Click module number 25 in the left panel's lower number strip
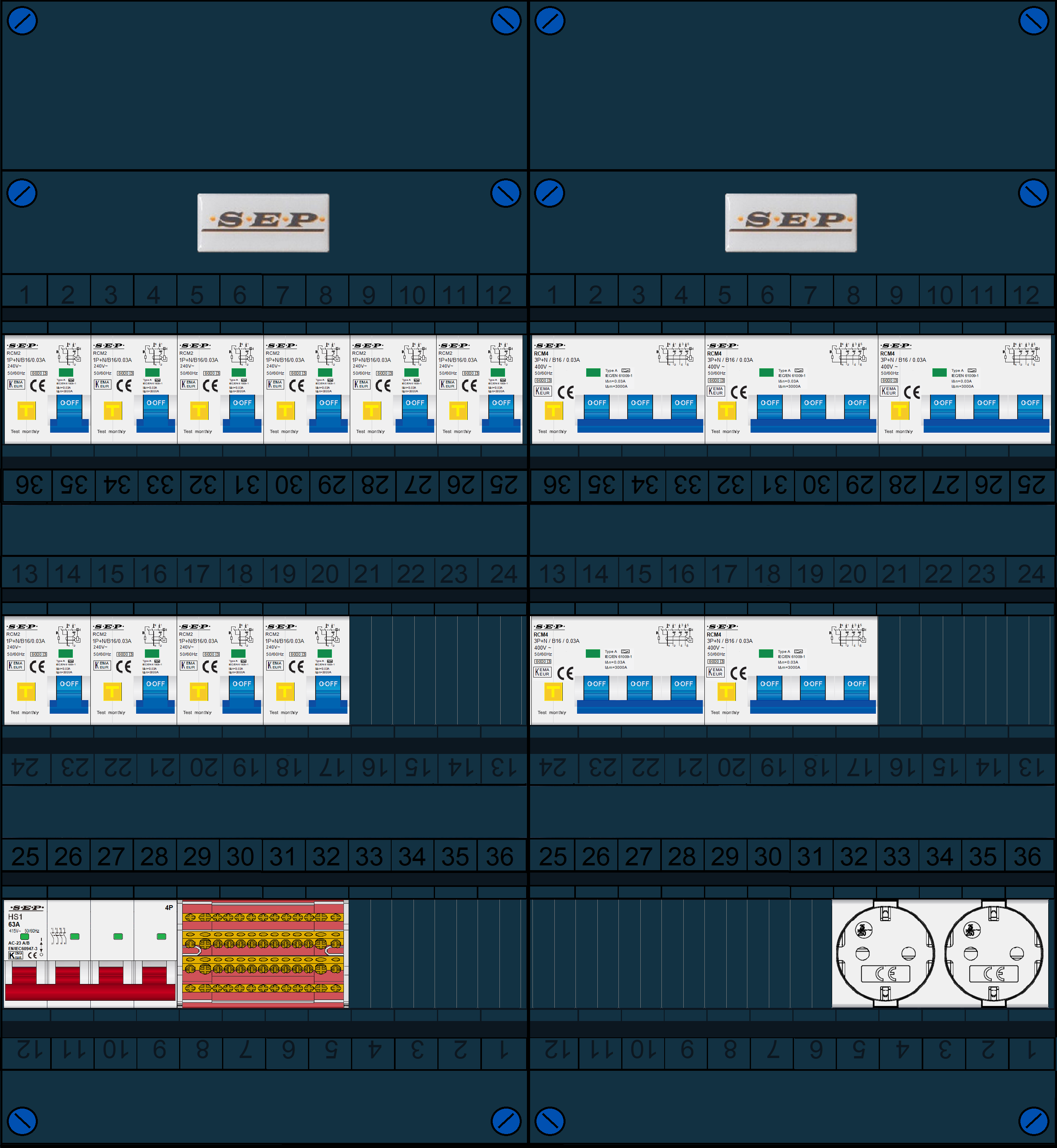 pos(25,856)
